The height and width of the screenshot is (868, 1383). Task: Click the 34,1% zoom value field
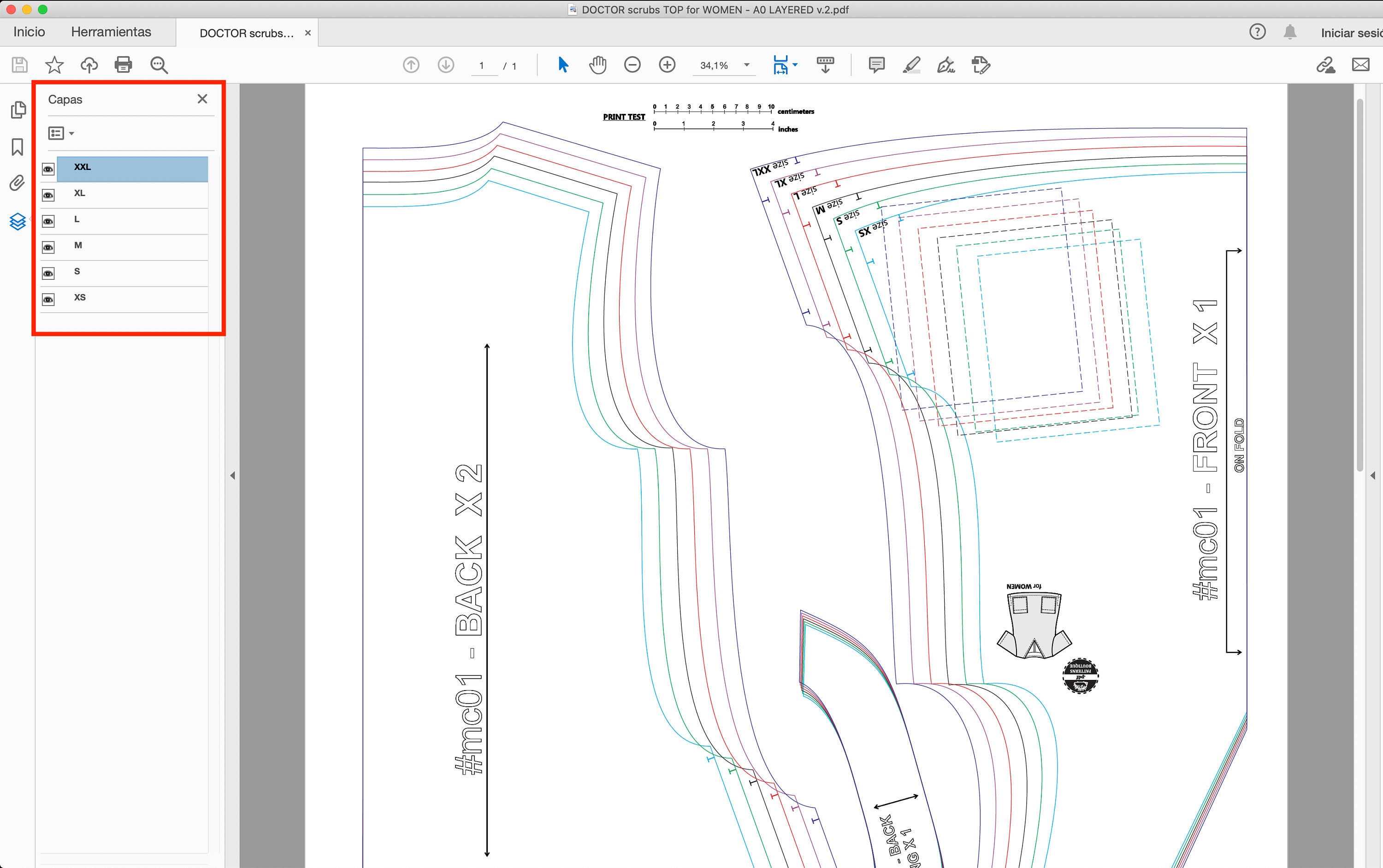point(714,65)
